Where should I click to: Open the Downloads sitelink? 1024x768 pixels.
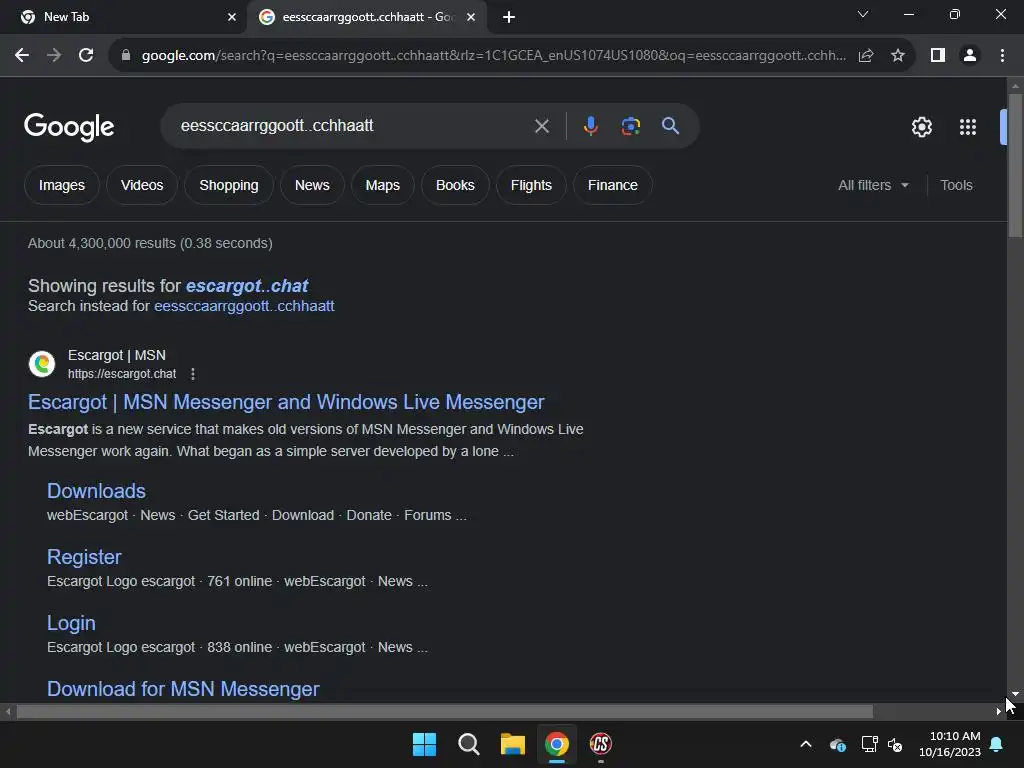pyautogui.click(x=96, y=491)
